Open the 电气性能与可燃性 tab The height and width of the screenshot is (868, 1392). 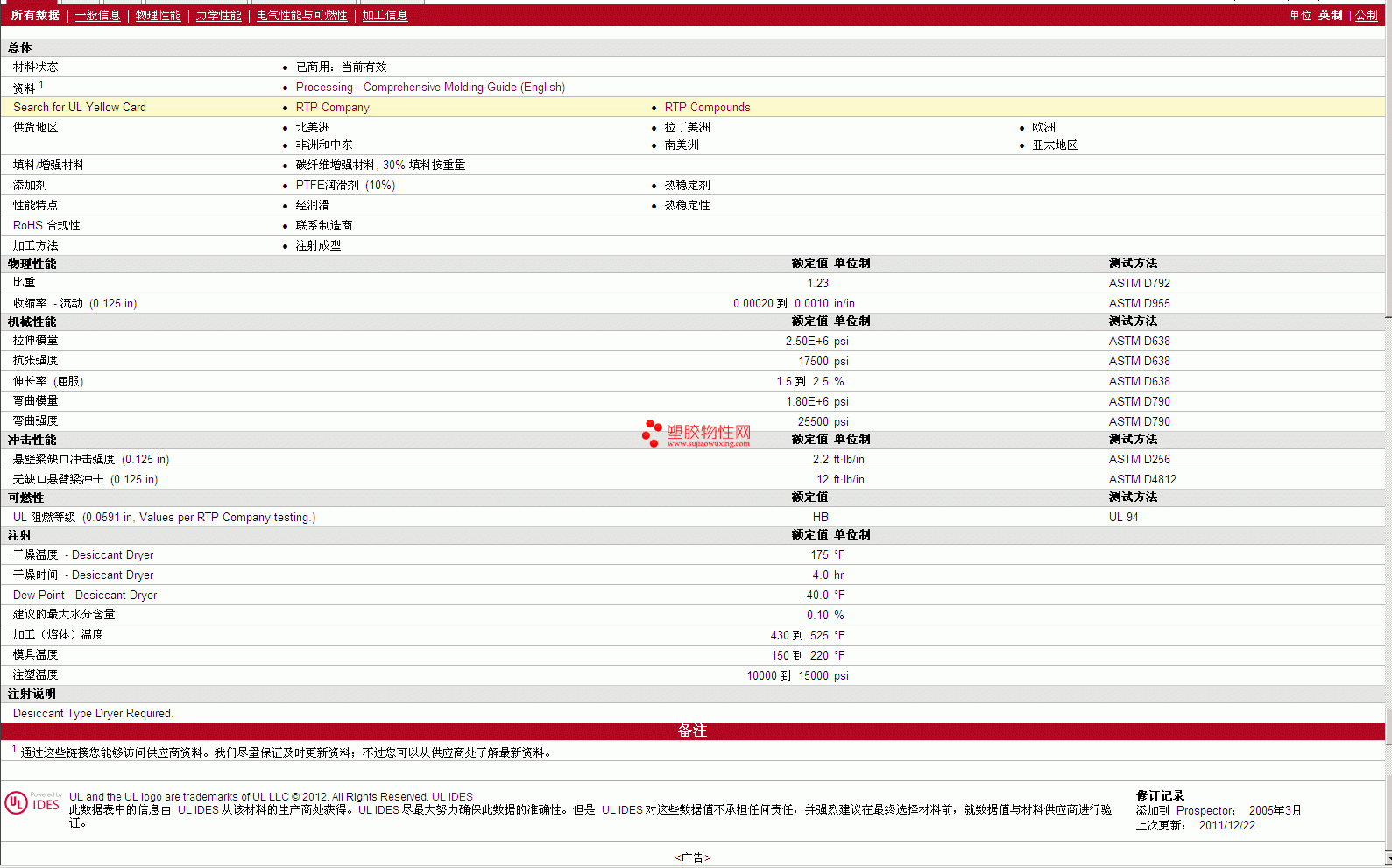[x=302, y=15]
